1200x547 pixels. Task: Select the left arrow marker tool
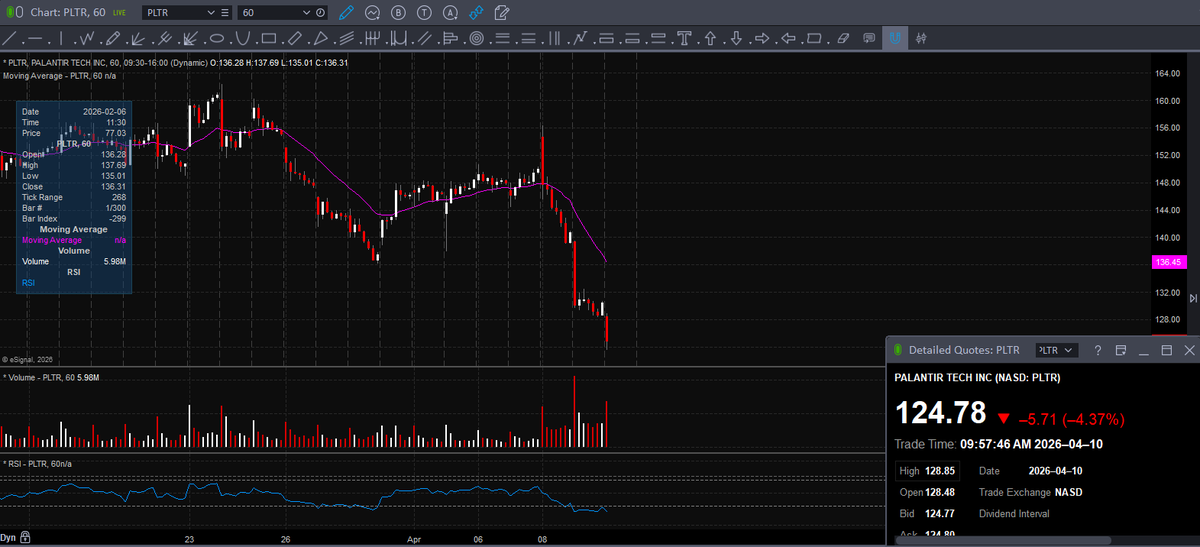point(788,38)
